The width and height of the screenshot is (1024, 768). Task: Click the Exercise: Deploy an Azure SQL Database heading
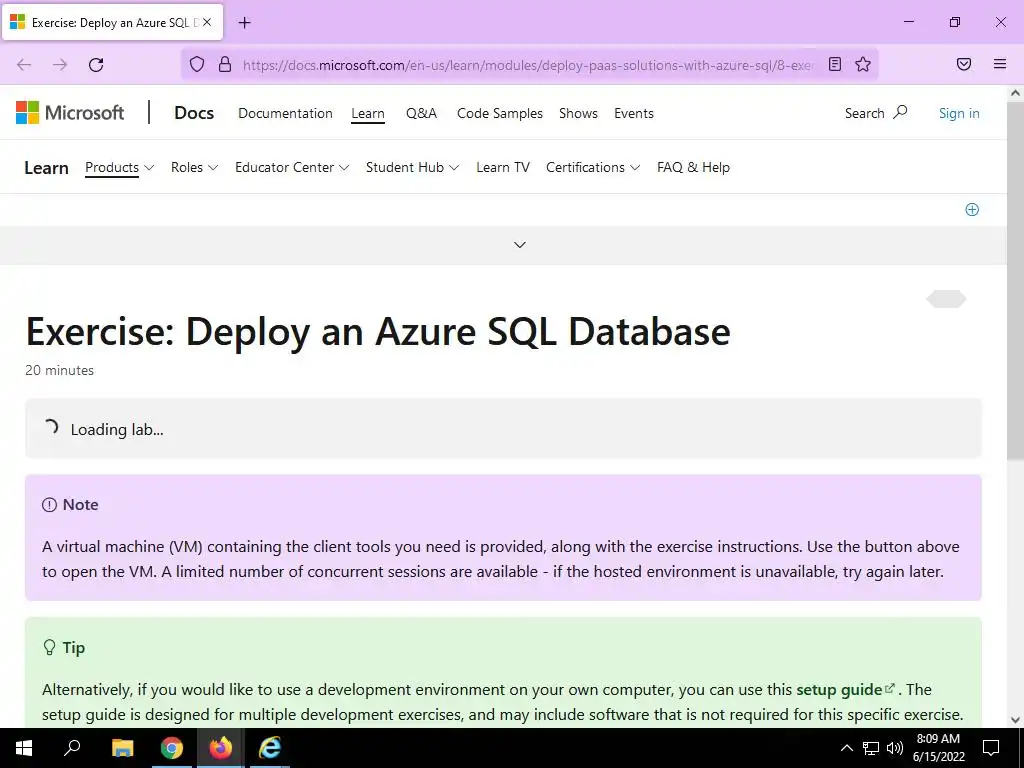(x=377, y=332)
